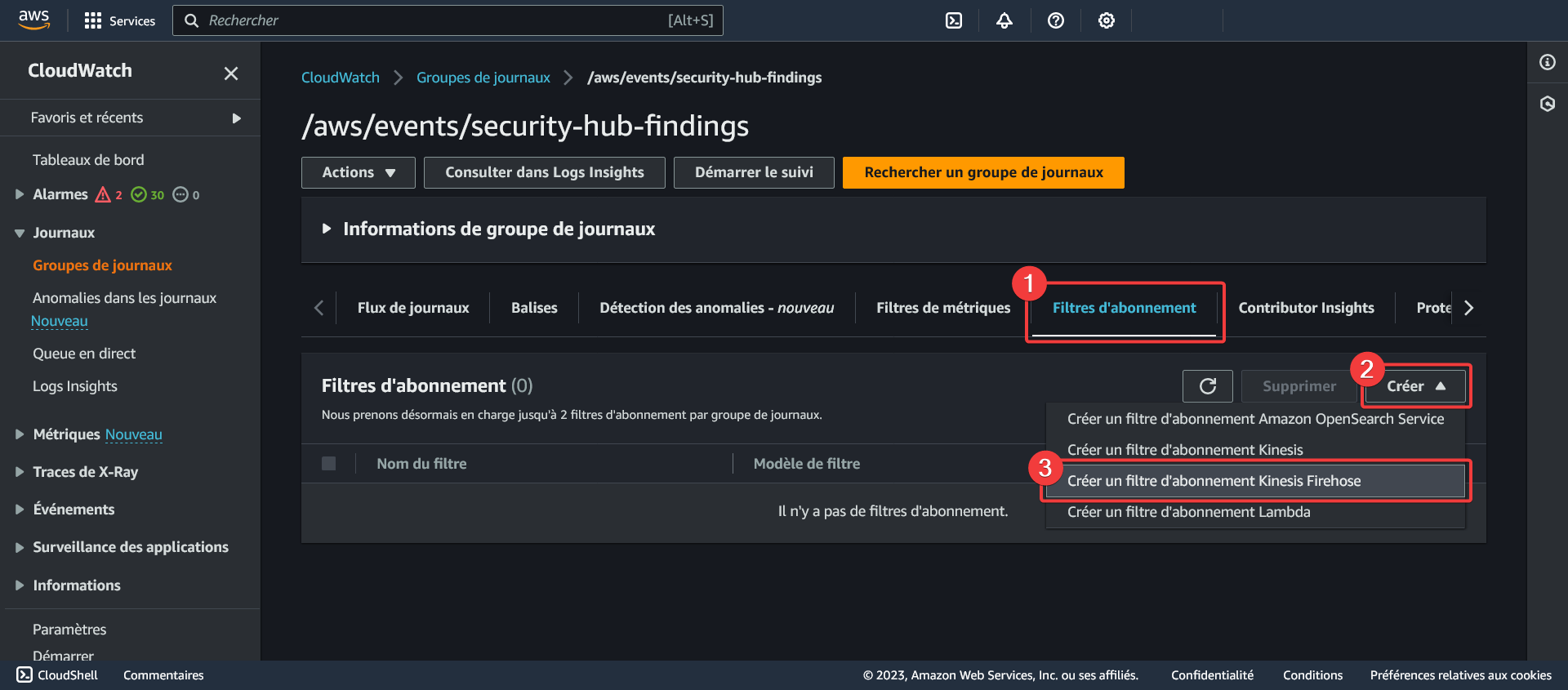Collapse the Journaux section
This screenshot has width=1568, height=690.
[20, 233]
